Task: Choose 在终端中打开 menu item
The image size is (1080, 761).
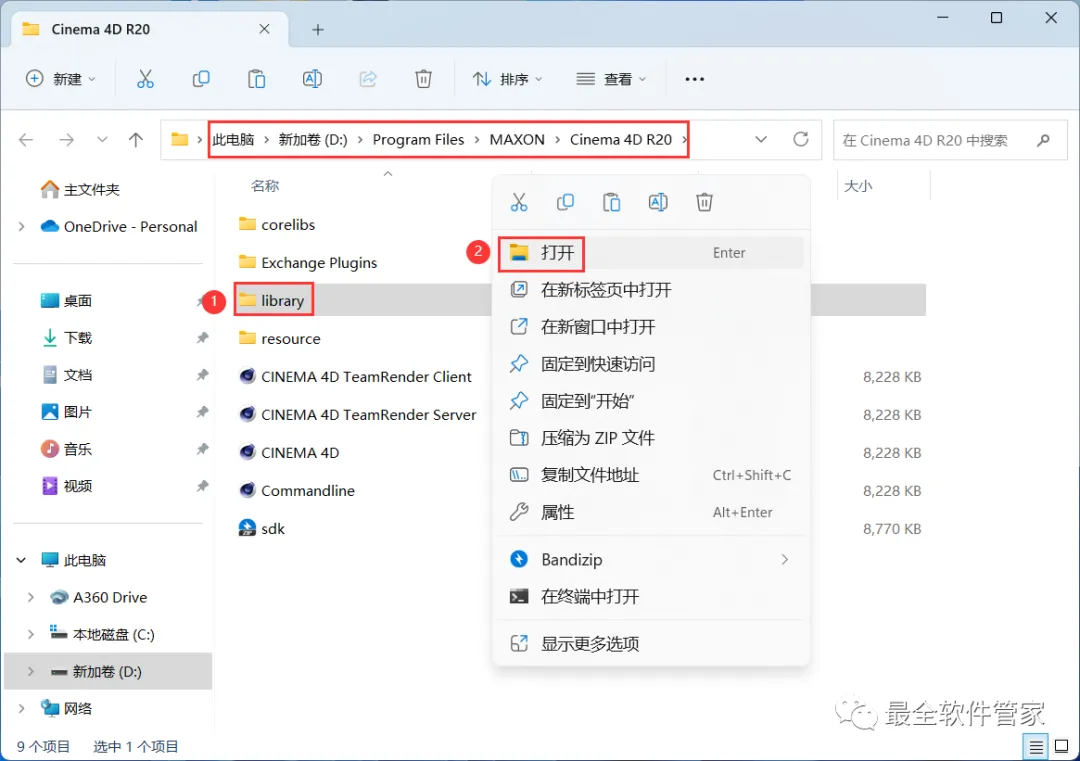Action: (x=651, y=597)
